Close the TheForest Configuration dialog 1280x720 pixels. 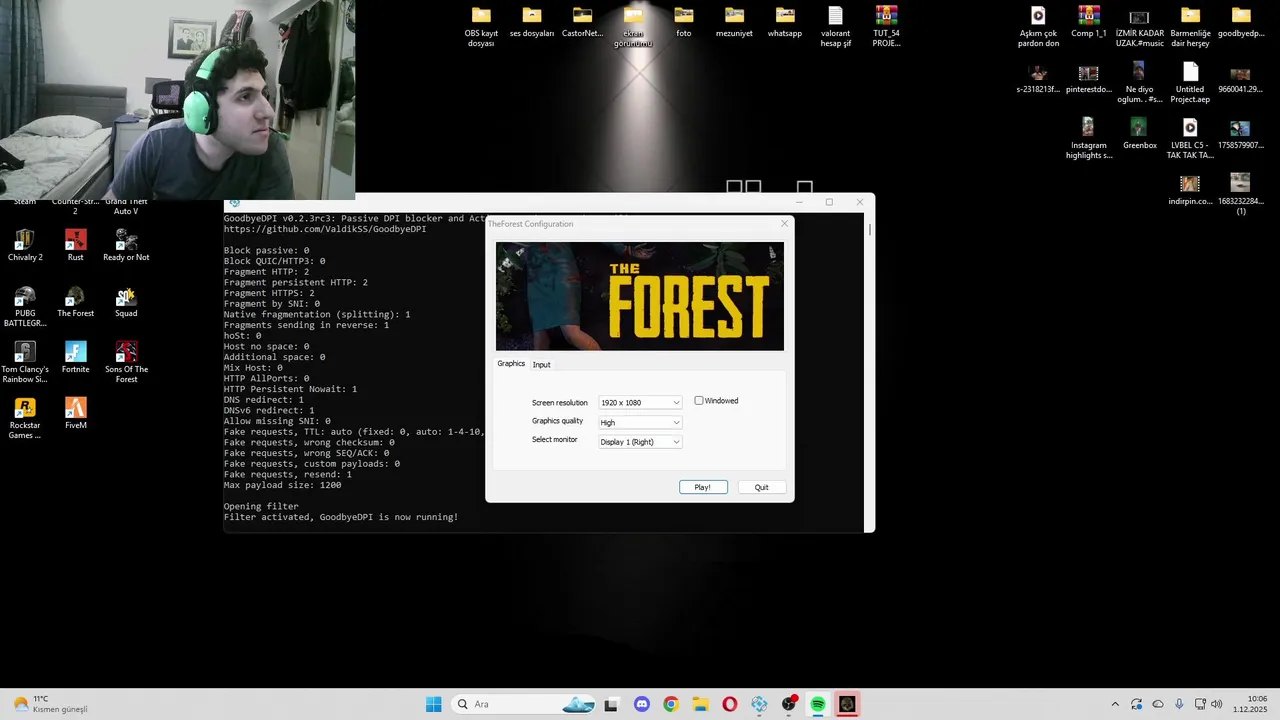pos(784,224)
